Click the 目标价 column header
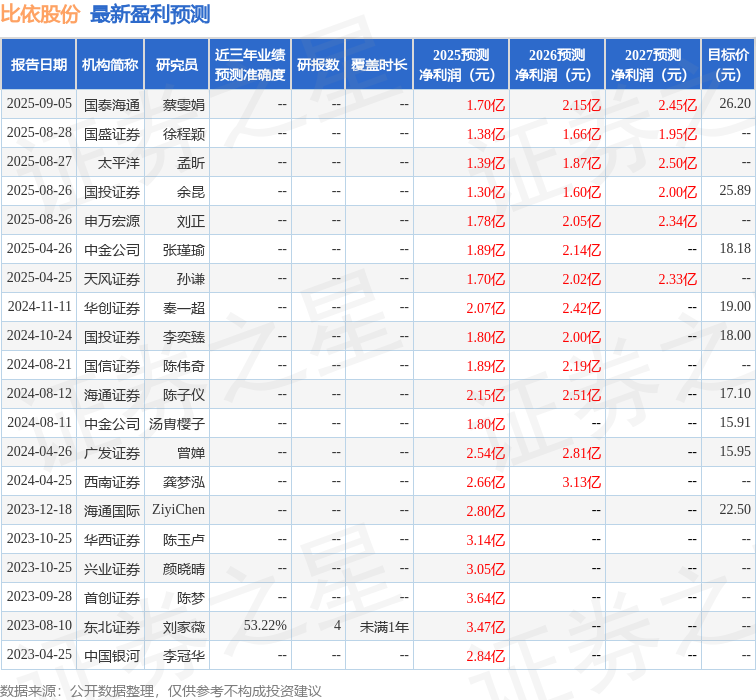The image size is (756, 700). click(x=728, y=65)
